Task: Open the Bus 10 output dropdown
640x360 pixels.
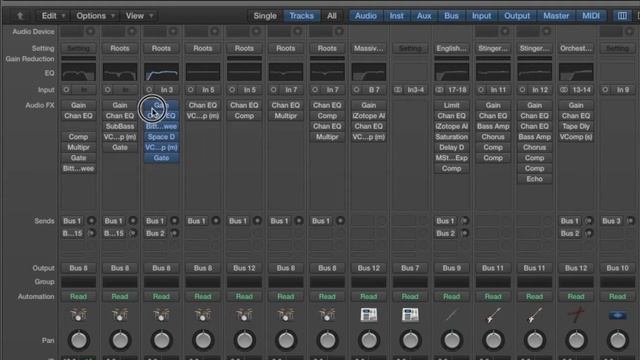Action: tap(618, 268)
